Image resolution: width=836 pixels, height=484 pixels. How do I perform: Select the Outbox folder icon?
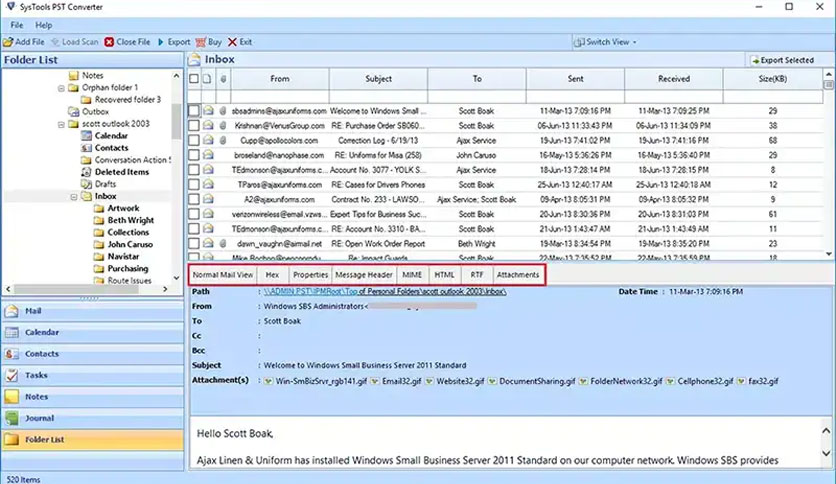74,111
